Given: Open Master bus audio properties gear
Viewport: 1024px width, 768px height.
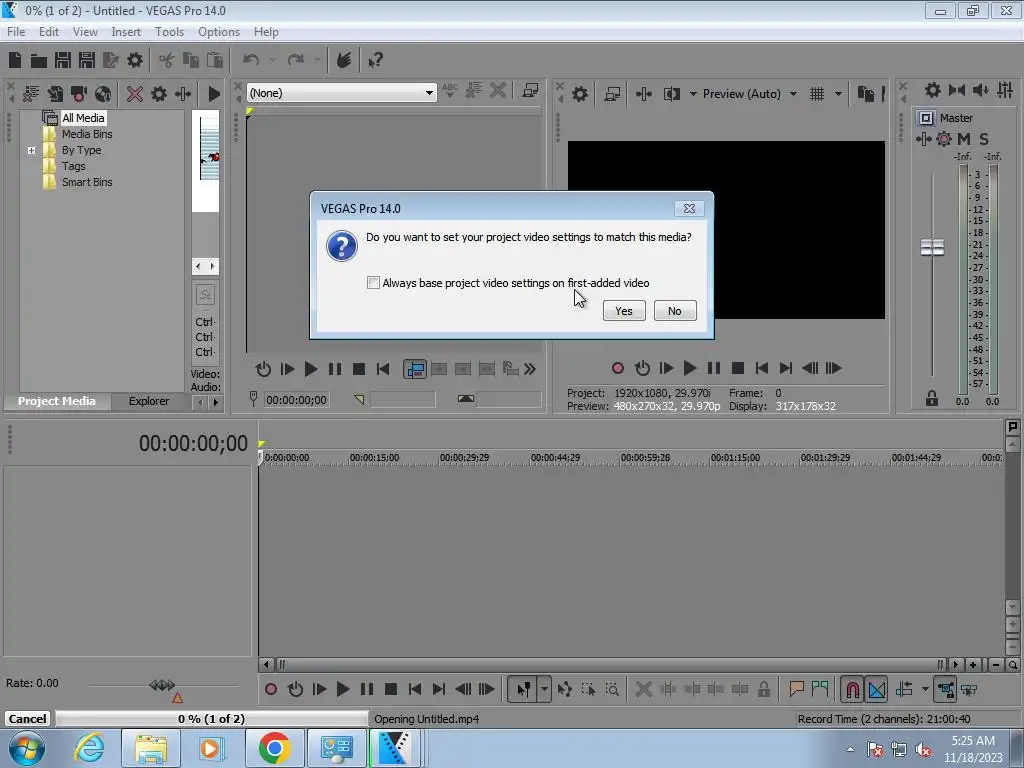Looking at the screenshot, I should click(933, 90).
